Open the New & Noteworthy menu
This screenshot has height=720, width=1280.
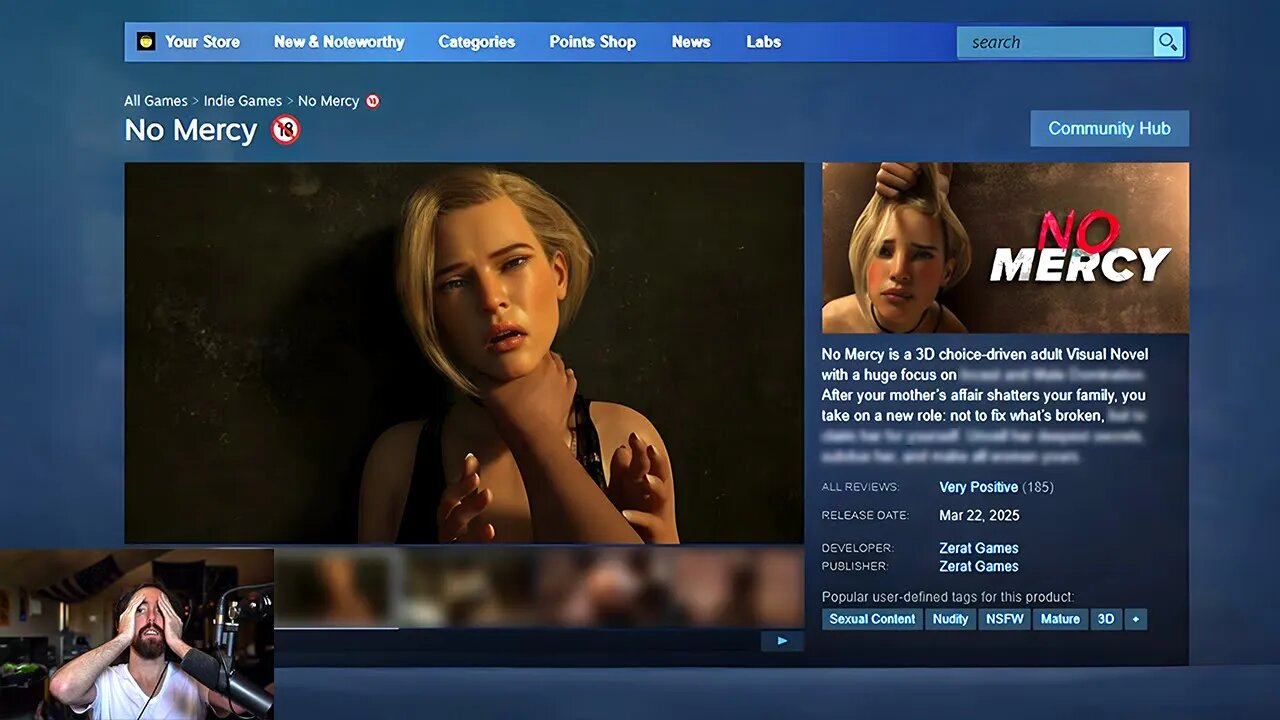point(339,42)
